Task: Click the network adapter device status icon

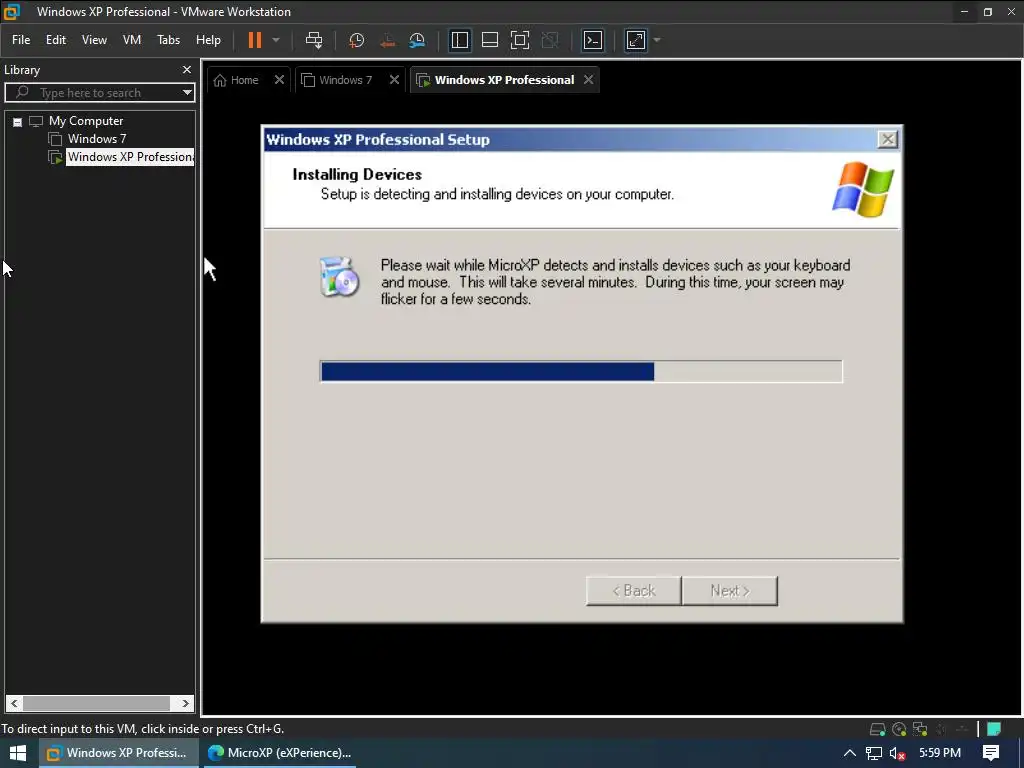Action: (920, 729)
